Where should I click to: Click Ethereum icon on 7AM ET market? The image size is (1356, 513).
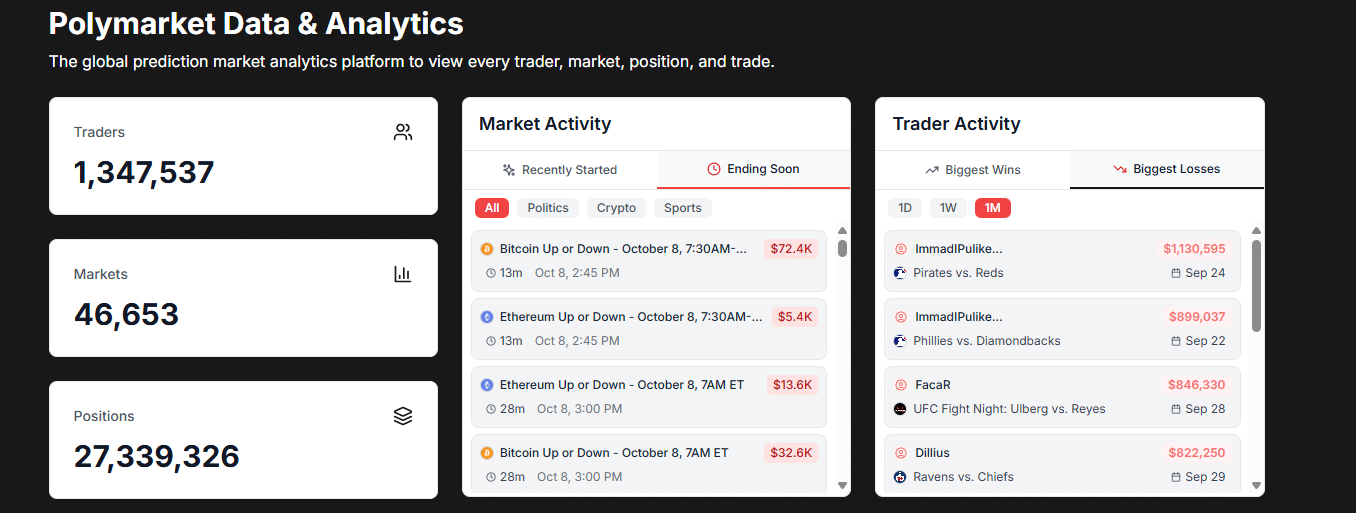click(x=487, y=385)
